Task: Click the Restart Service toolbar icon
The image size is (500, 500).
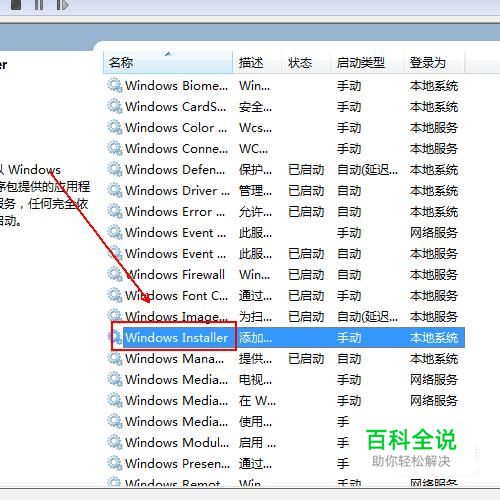Action: coord(62,4)
